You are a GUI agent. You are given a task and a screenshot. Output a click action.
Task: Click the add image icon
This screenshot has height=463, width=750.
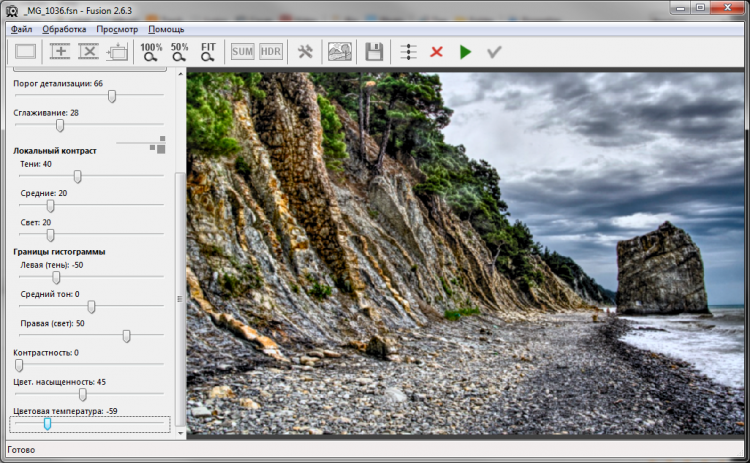pos(60,52)
